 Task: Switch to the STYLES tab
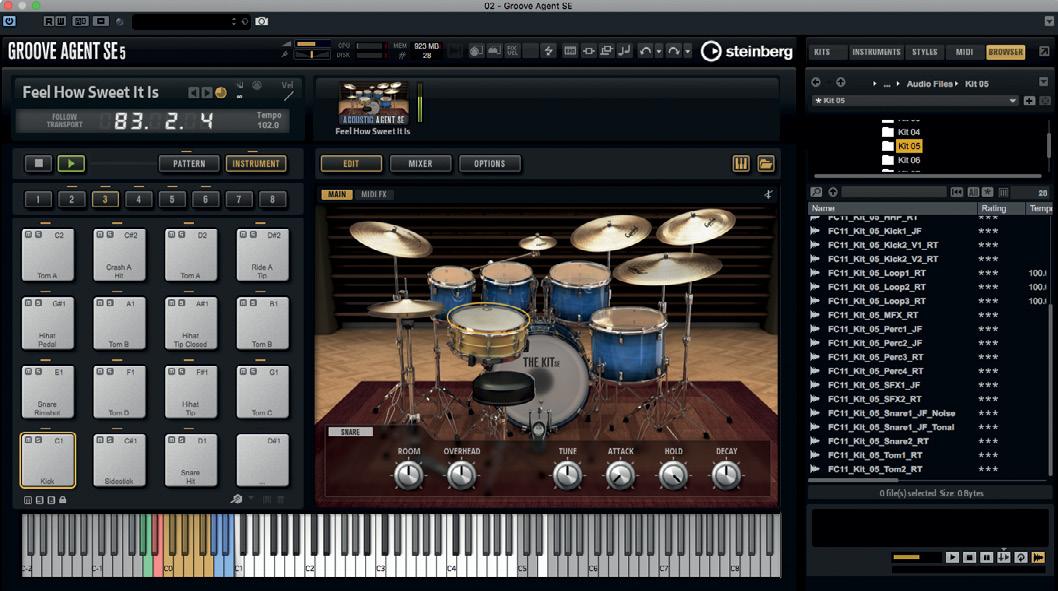pyautogui.click(x=924, y=52)
